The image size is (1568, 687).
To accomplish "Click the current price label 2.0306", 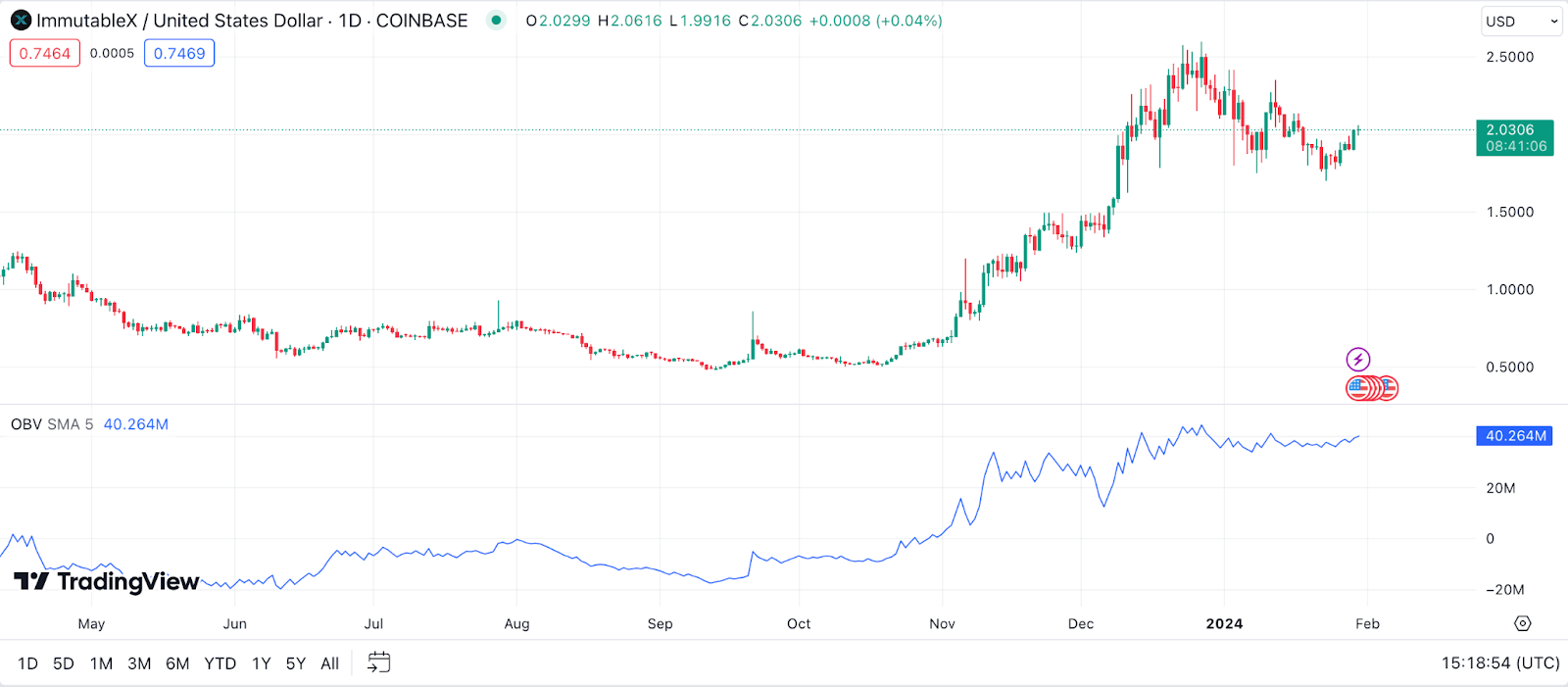I will [1515, 137].
